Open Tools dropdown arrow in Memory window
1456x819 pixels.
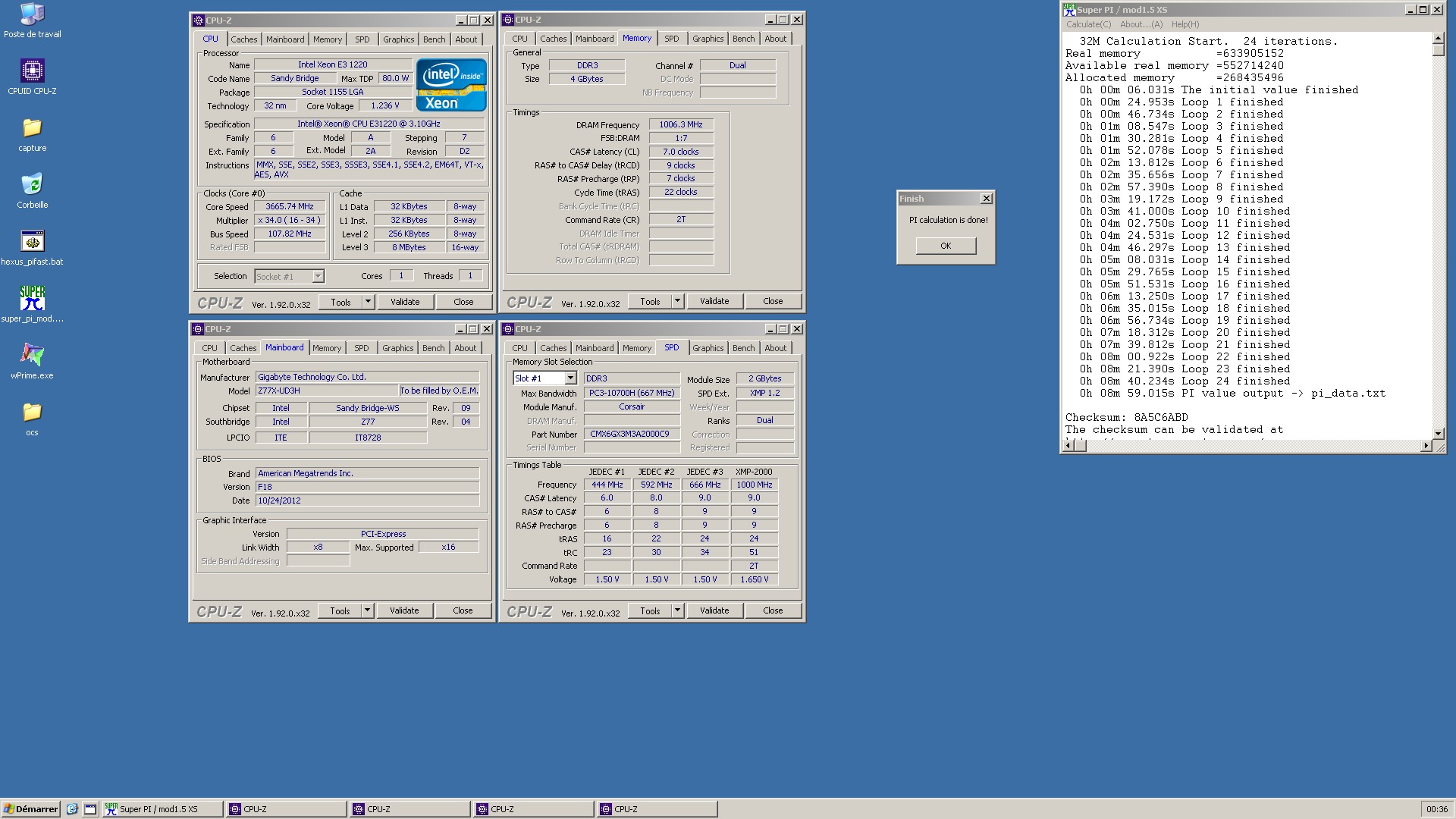[x=677, y=301]
